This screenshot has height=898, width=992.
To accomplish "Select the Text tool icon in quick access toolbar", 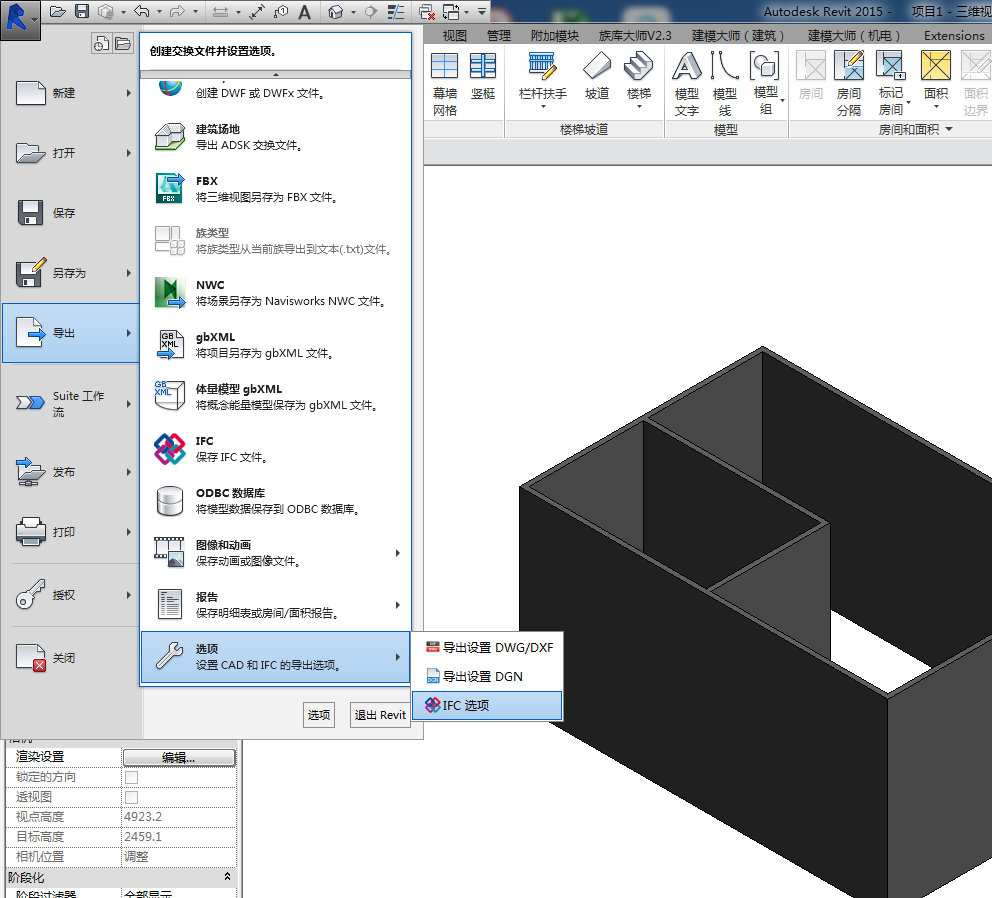I will tap(304, 11).
